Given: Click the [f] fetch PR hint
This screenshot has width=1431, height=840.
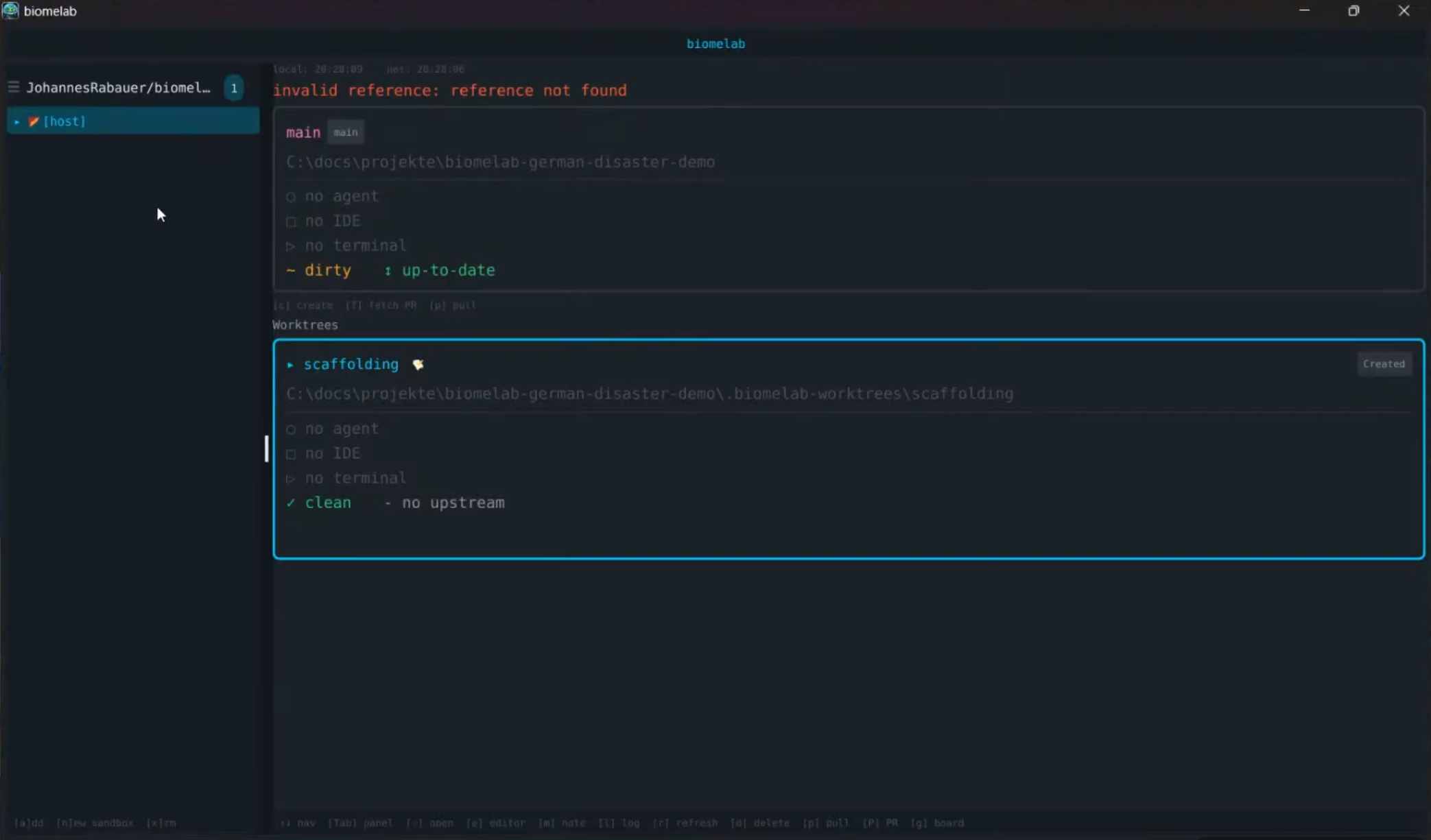Looking at the screenshot, I should [x=381, y=305].
